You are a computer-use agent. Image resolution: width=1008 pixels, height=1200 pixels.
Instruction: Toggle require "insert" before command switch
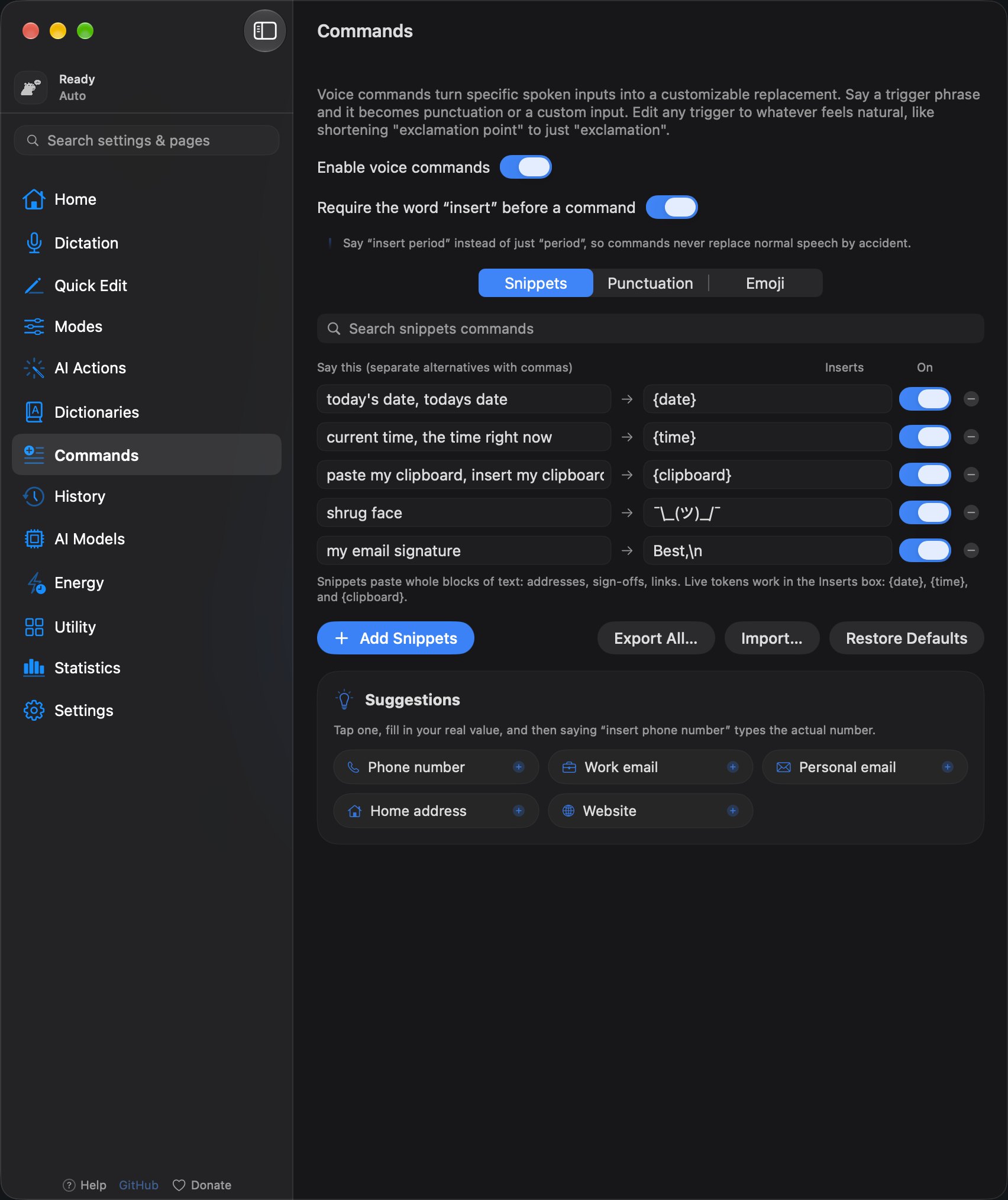pyautogui.click(x=672, y=208)
